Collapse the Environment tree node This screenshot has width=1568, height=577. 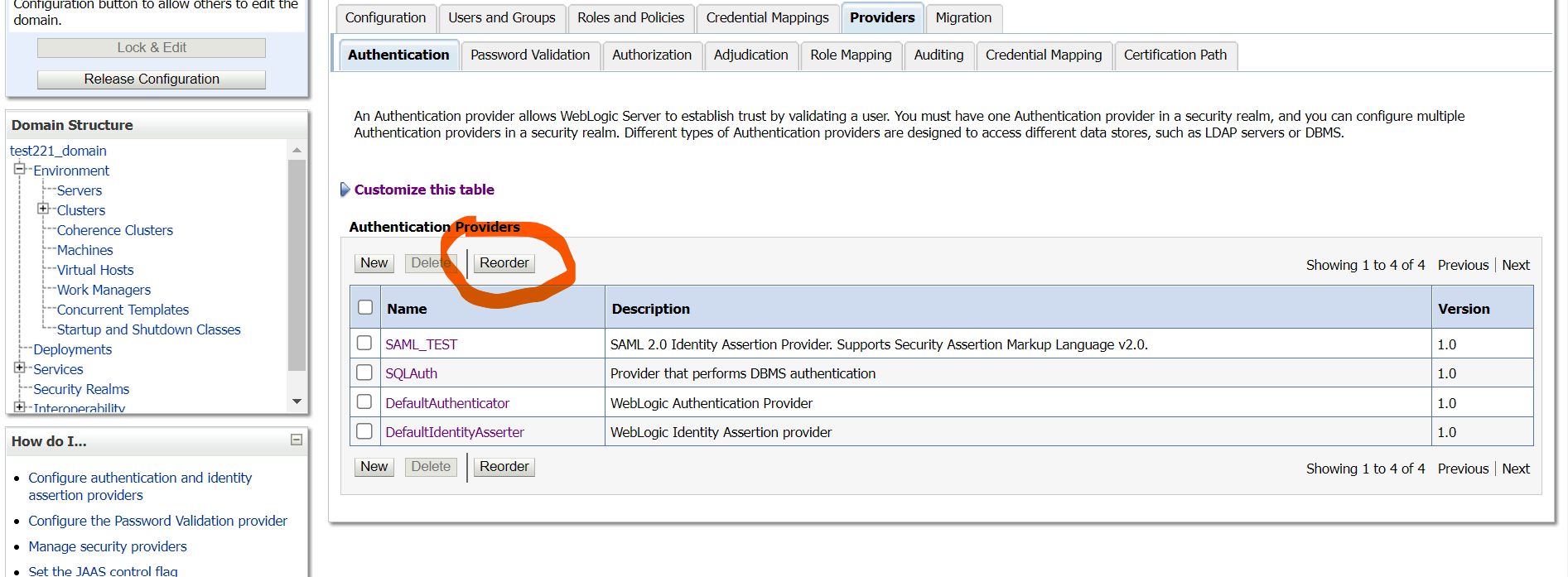click(19, 169)
